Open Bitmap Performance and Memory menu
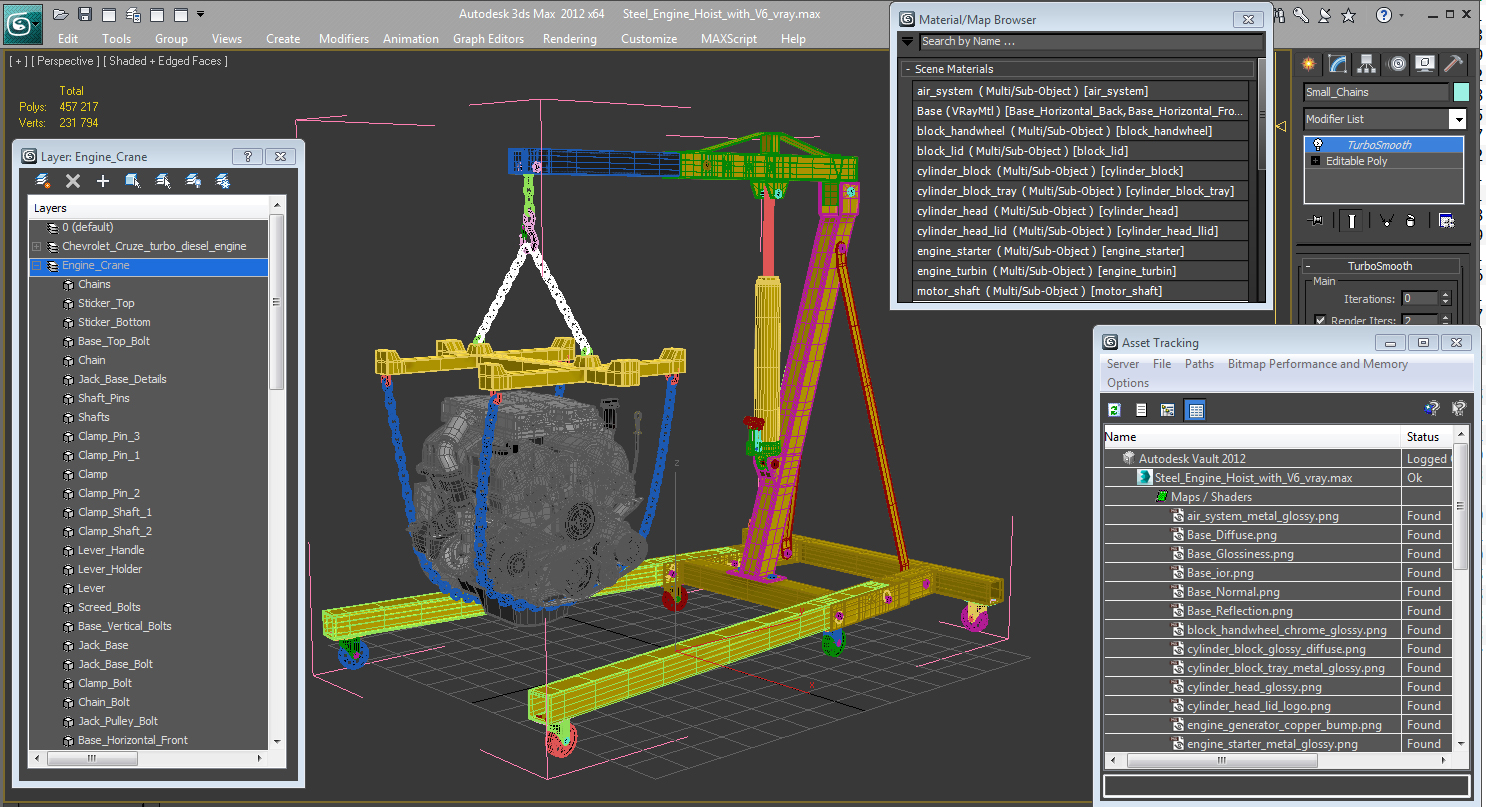 [1317, 364]
